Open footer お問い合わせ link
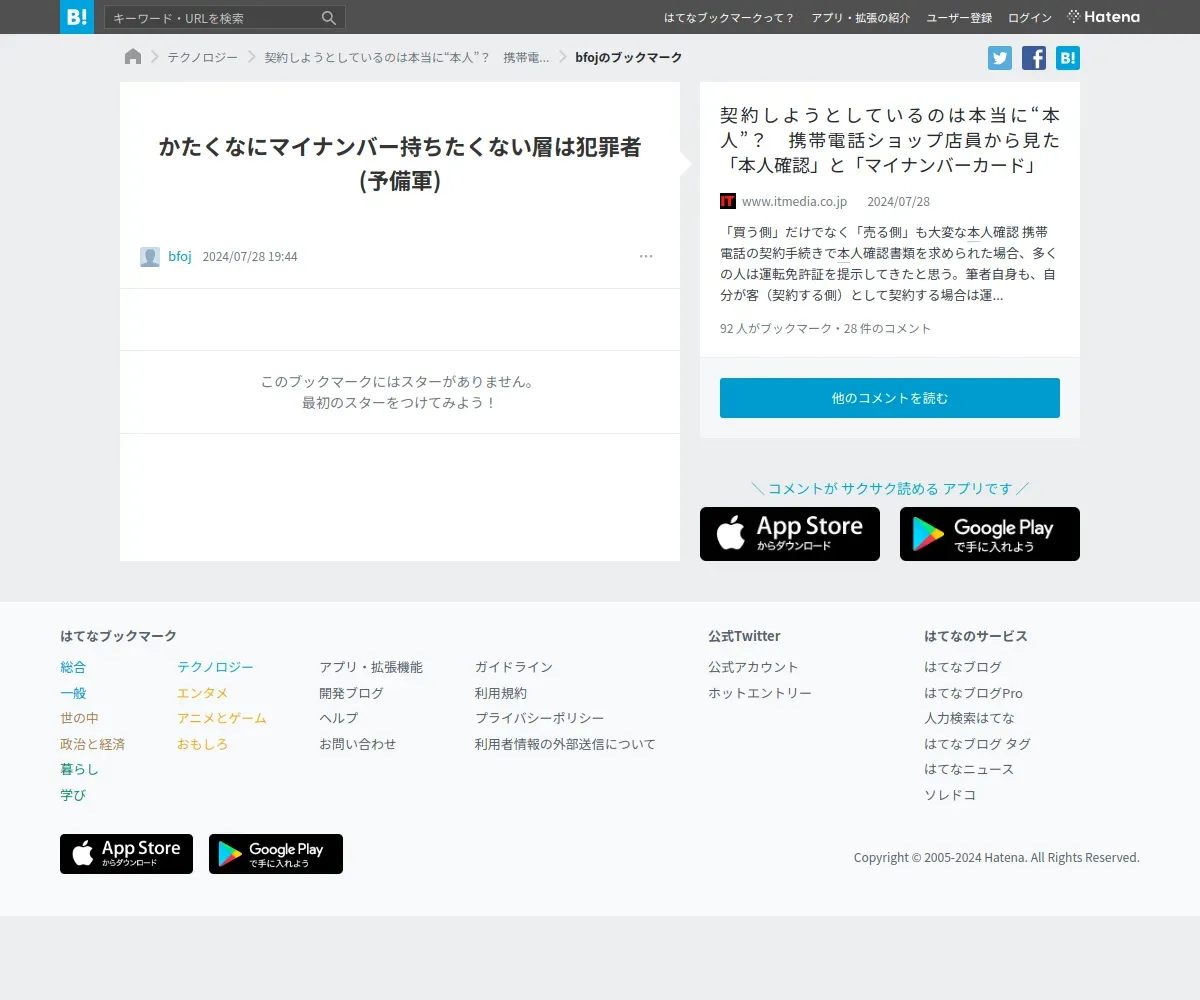Image resolution: width=1200 pixels, height=1000 pixels. 358,744
